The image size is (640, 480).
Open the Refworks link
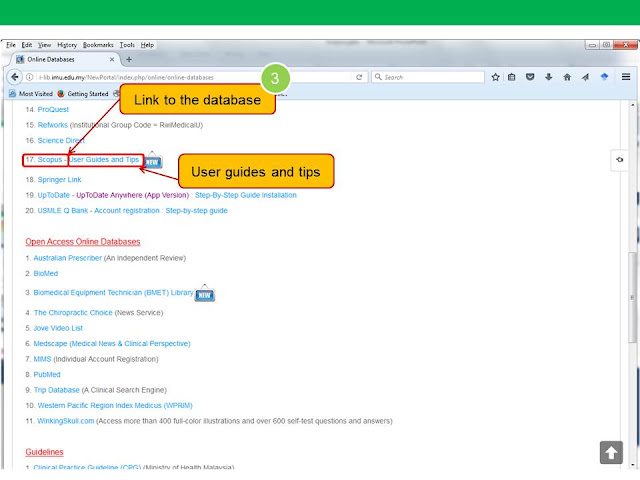coord(53,125)
